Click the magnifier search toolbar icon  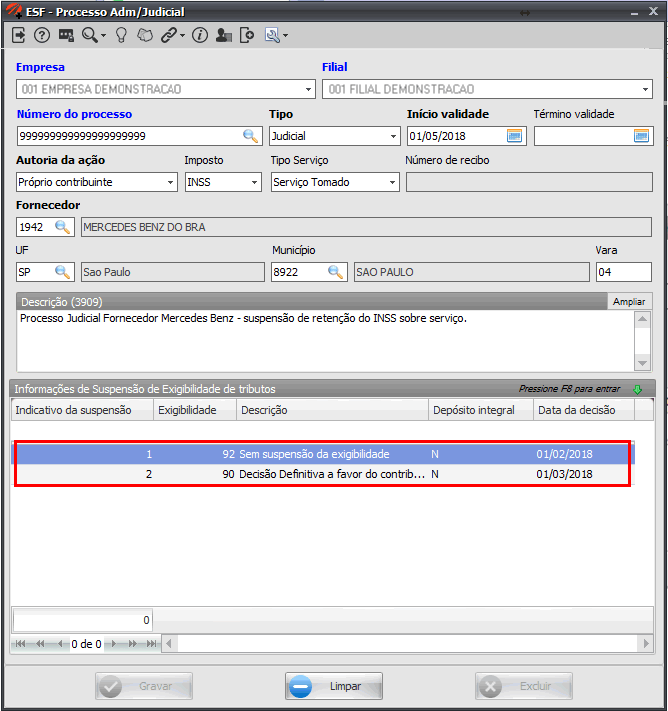[x=89, y=35]
